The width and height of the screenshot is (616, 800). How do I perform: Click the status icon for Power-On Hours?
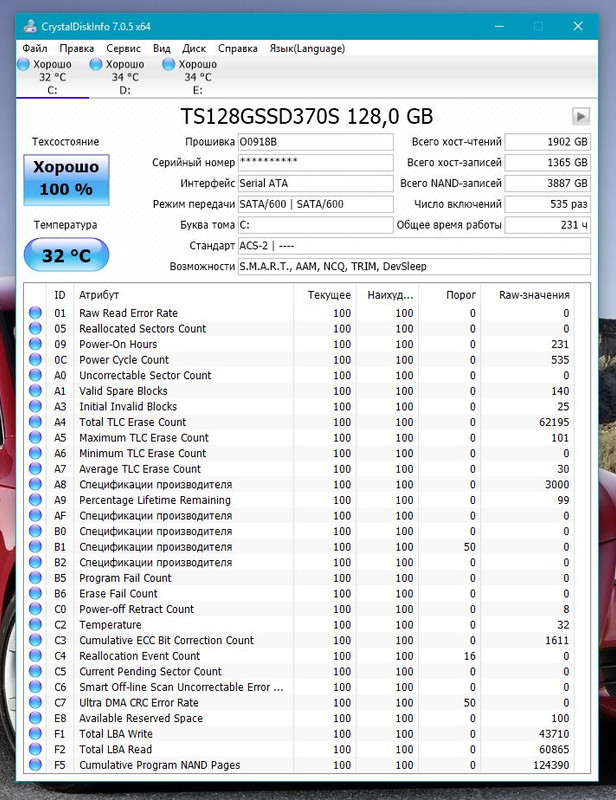pos(35,344)
